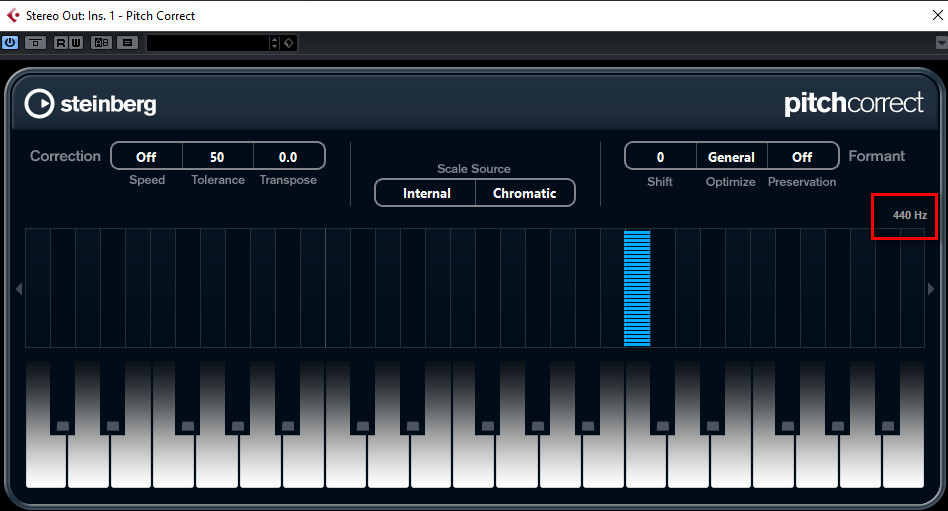This screenshot has width=948, height=511.
Task: Open the Optimize General dropdown
Action: point(732,157)
